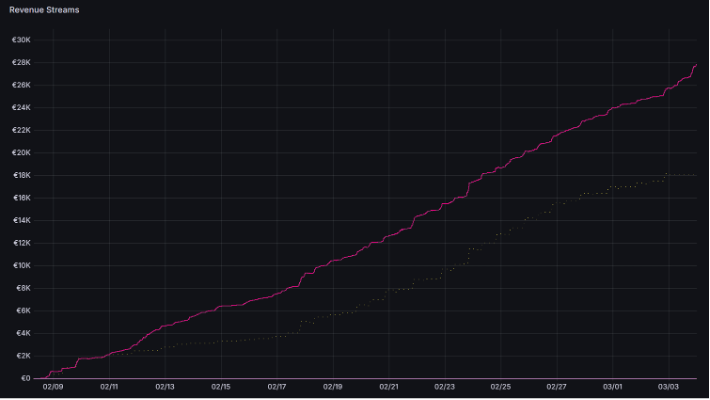
Task: Click the €30K y-axis label
Action: coord(22,40)
